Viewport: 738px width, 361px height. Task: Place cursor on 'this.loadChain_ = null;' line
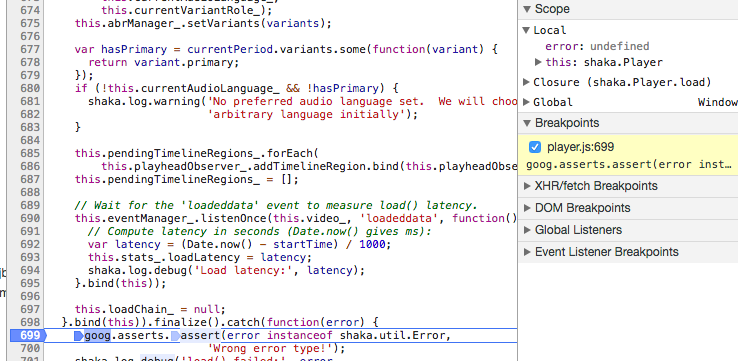coord(150,309)
